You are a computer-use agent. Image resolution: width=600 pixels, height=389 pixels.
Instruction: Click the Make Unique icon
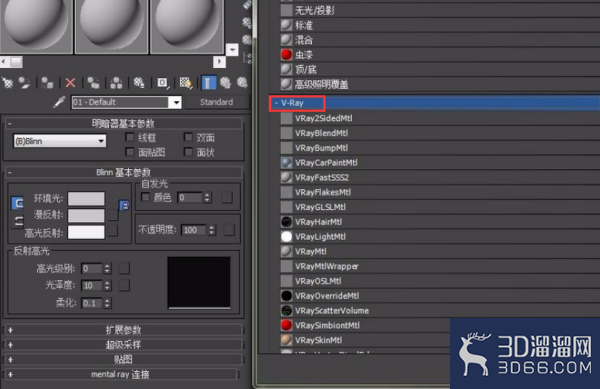[x=116, y=83]
